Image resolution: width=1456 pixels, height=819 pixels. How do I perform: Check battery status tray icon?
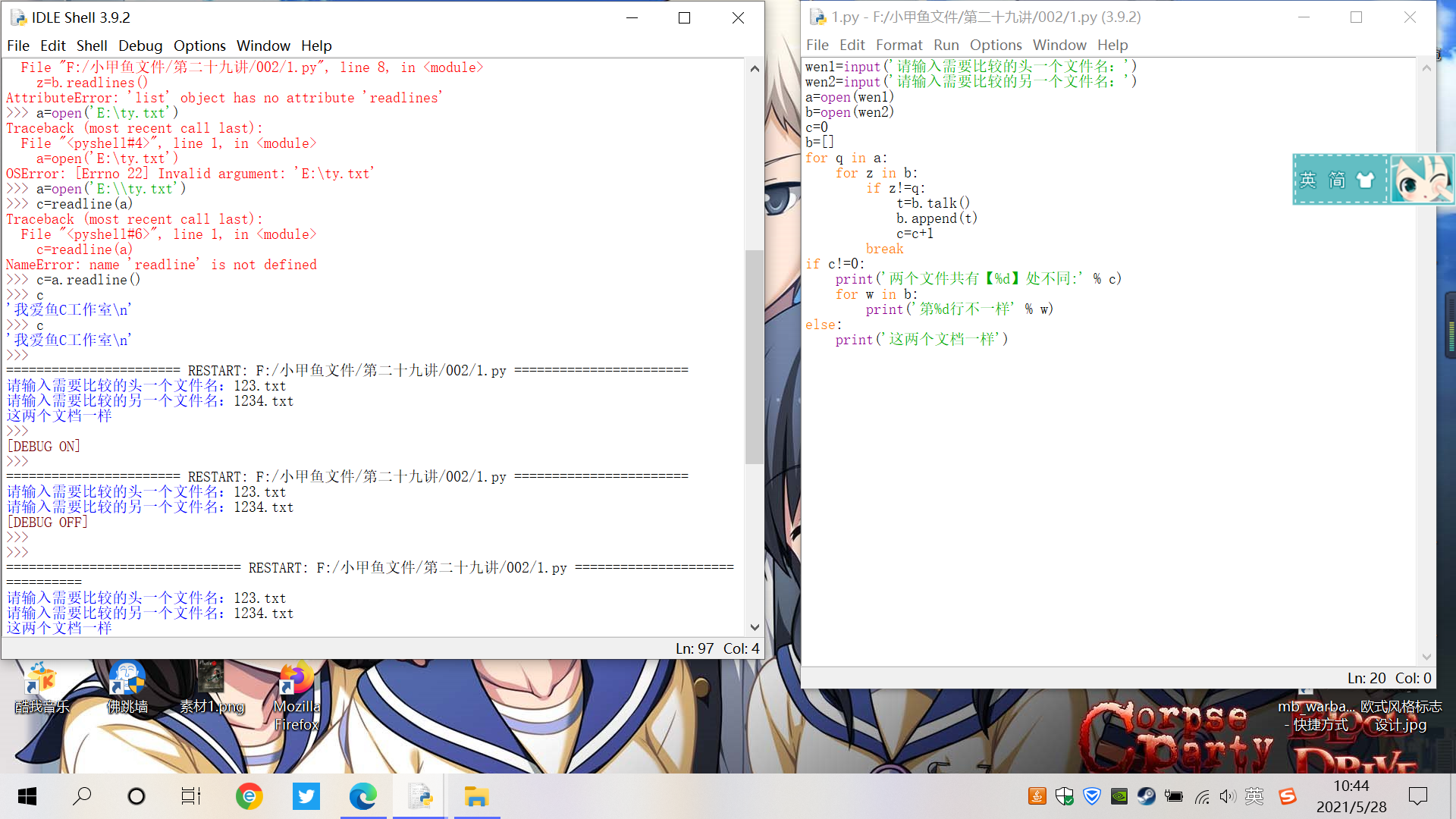coord(1174,796)
